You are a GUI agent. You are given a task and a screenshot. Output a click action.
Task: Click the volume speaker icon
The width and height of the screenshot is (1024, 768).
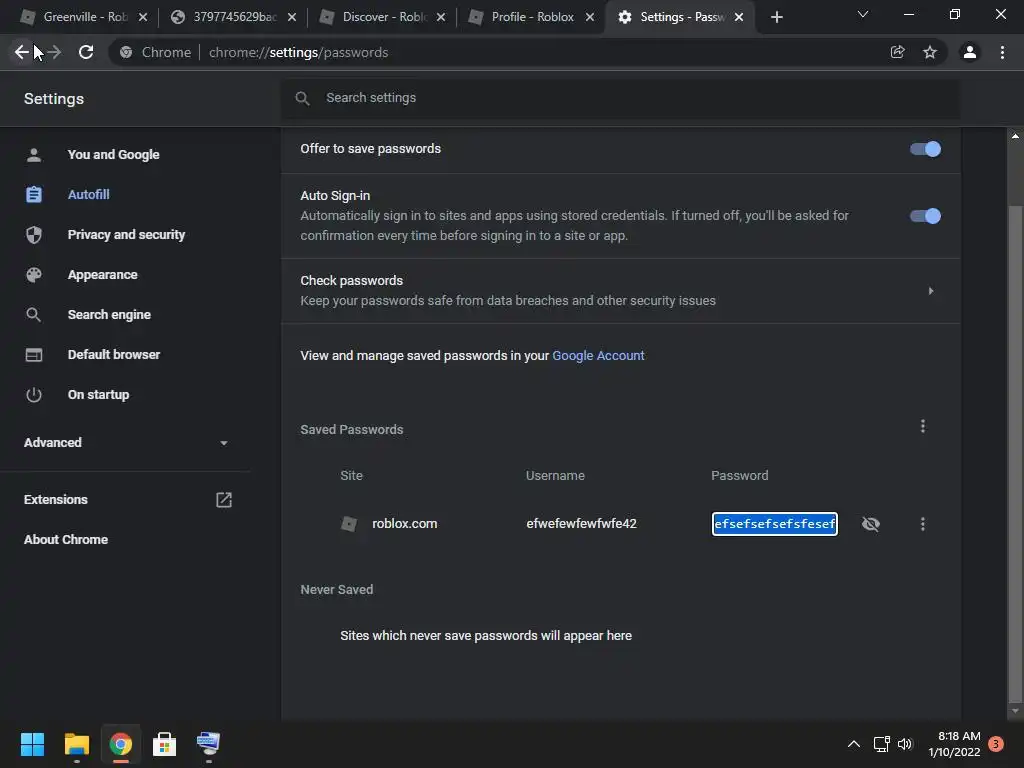pyautogui.click(x=905, y=744)
